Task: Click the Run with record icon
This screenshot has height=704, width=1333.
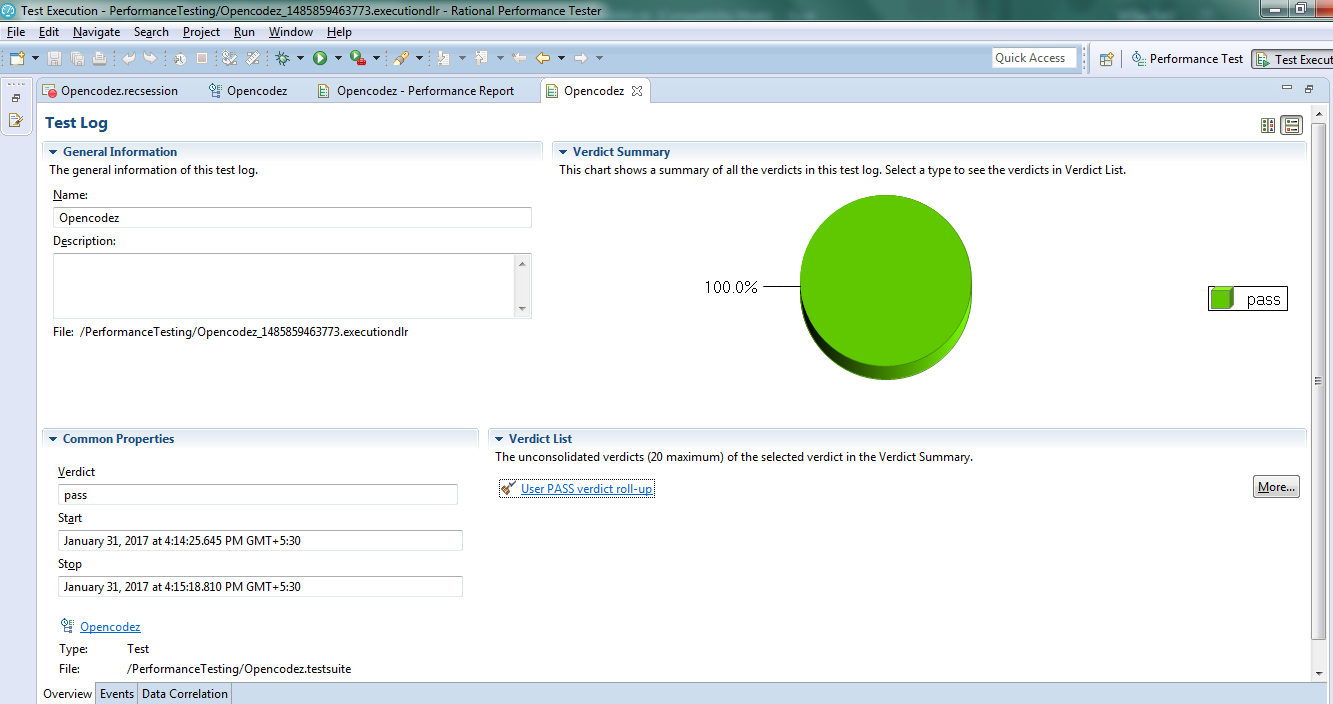Action: click(x=357, y=59)
